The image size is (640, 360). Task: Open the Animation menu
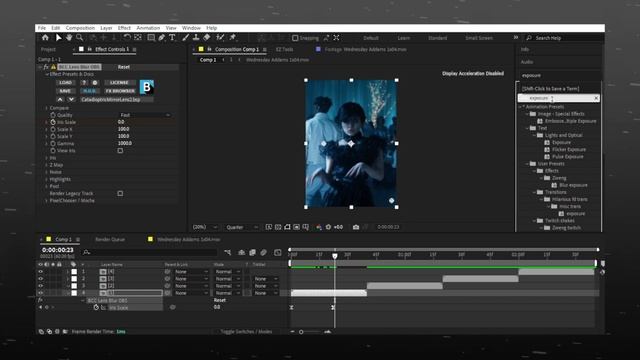tap(148, 28)
